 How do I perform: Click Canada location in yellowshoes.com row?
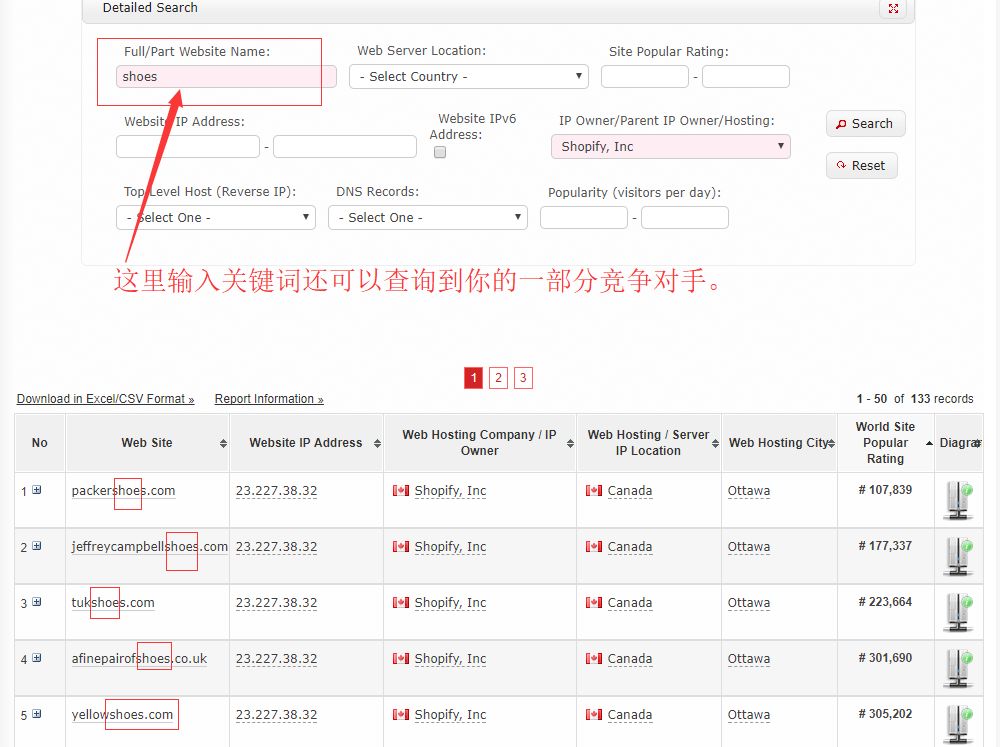629,714
